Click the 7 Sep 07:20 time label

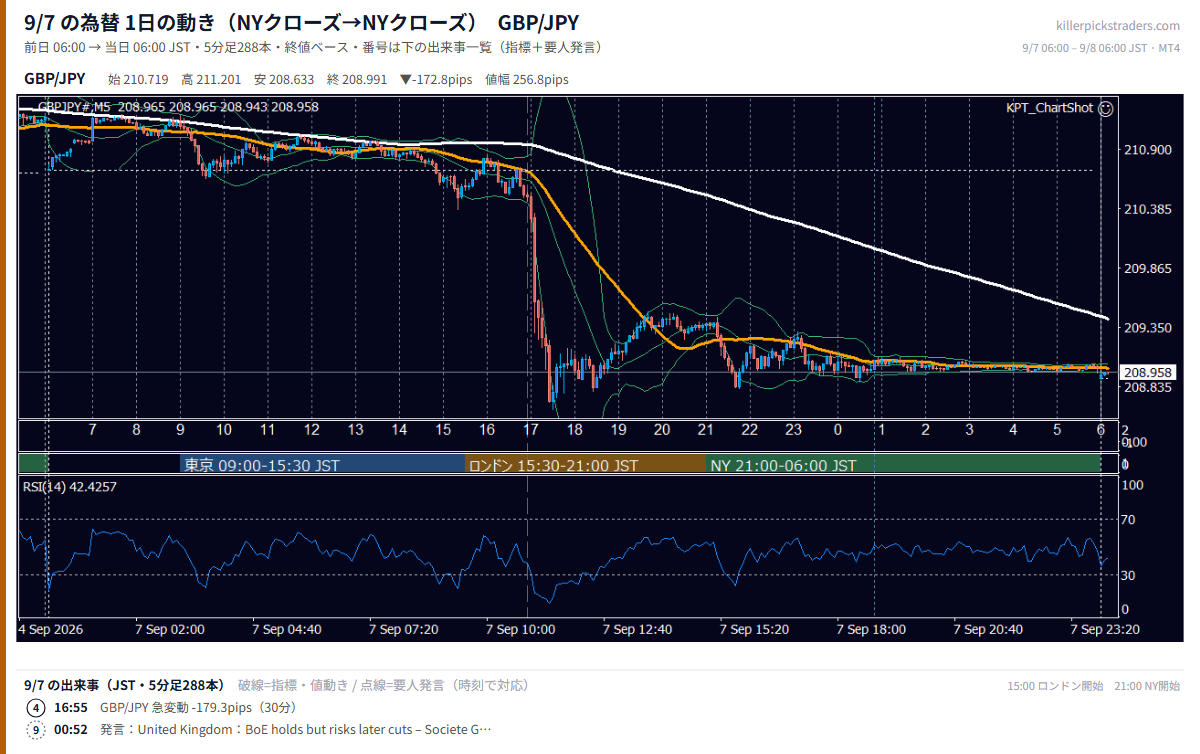404,629
